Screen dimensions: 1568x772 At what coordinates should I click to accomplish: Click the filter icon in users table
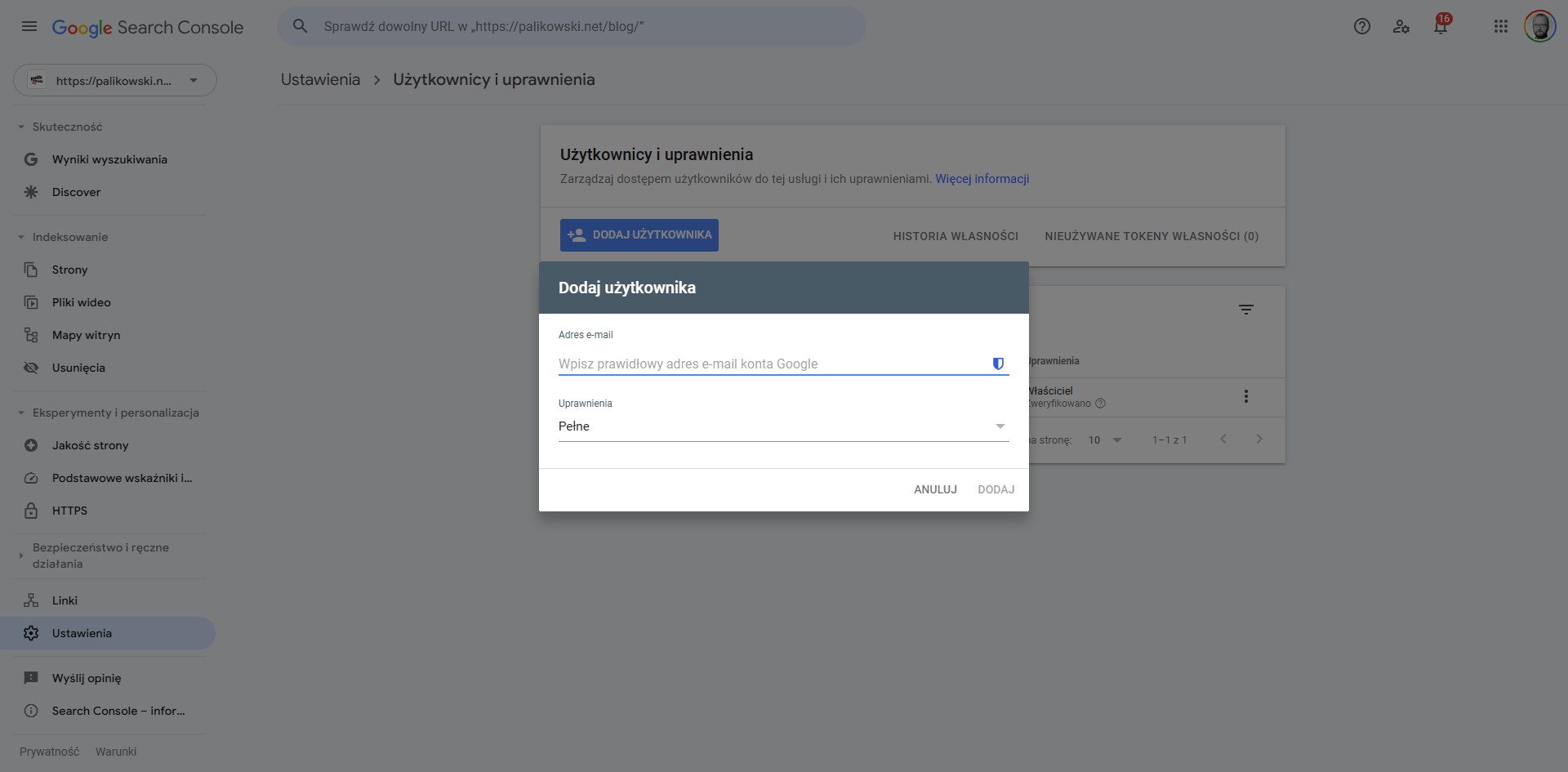tap(1245, 310)
